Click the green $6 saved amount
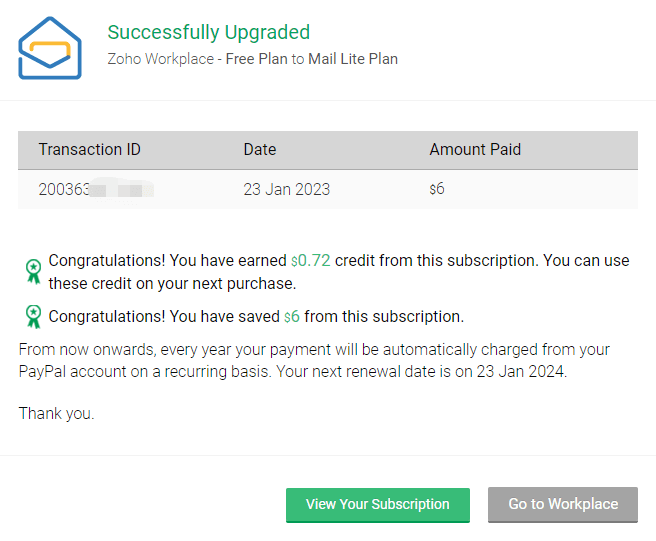Image resolution: width=656 pixels, height=541 pixels. pyautogui.click(x=292, y=317)
